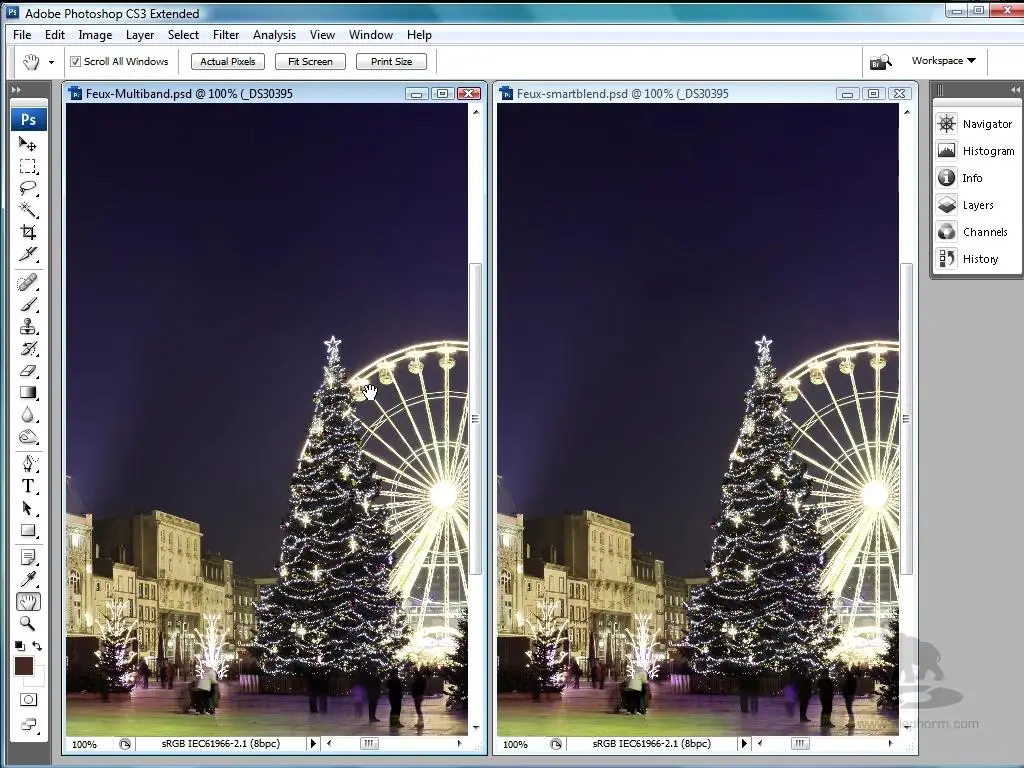1024x768 pixels.
Task: Click the Fit Screen button
Action: pyautogui.click(x=310, y=62)
